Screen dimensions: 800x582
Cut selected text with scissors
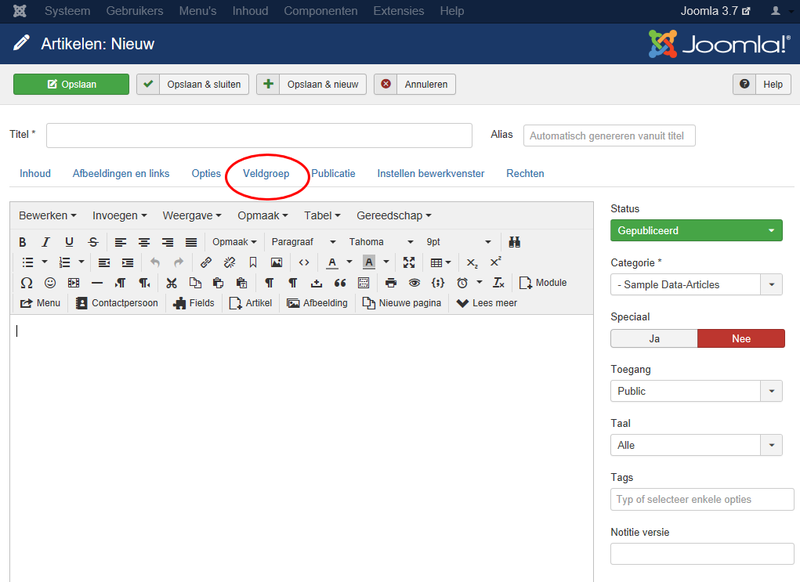tap(171, 283)
